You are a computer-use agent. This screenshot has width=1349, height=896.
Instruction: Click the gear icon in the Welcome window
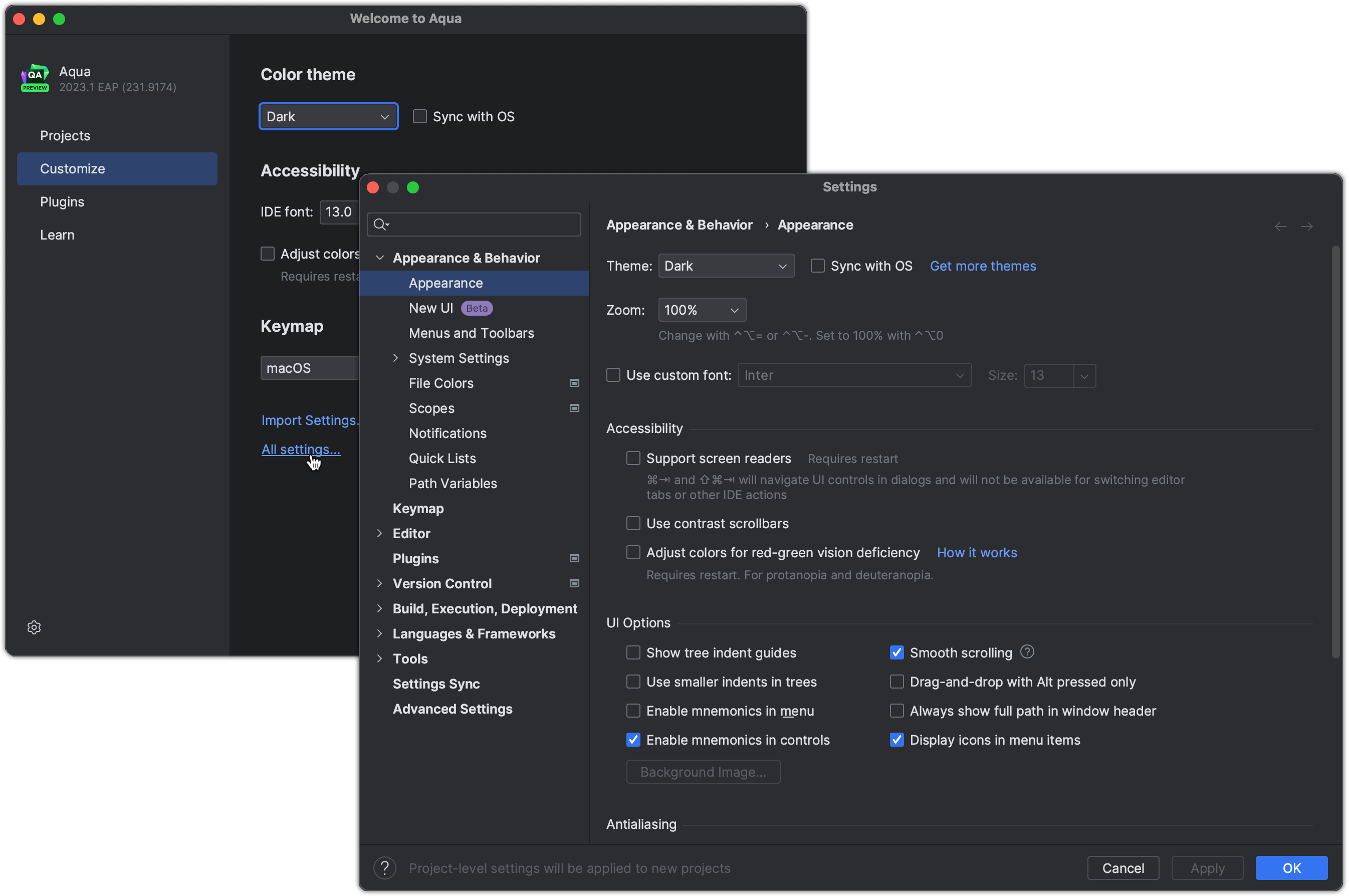pos(34,627)
